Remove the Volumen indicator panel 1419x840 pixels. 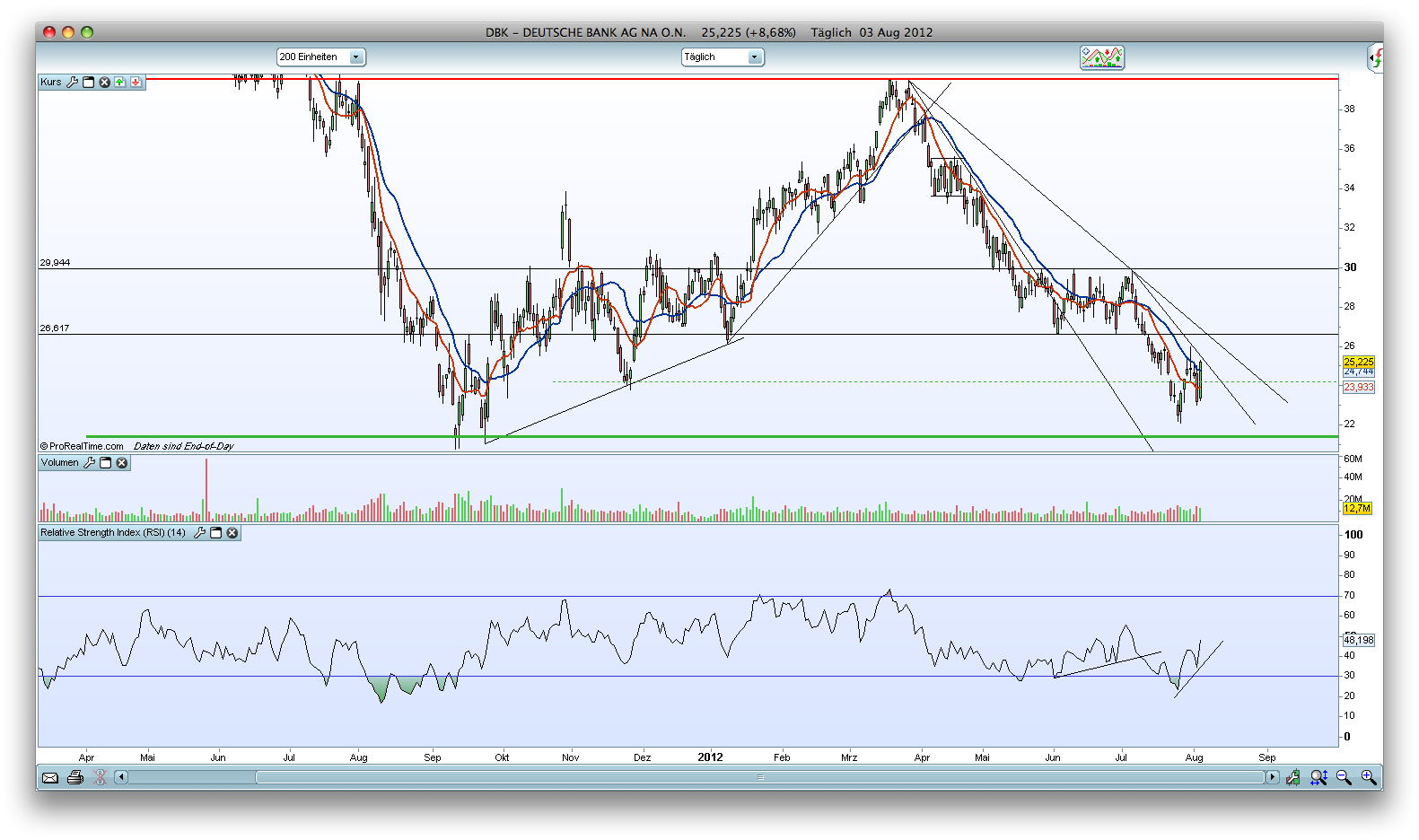(122, 463)
